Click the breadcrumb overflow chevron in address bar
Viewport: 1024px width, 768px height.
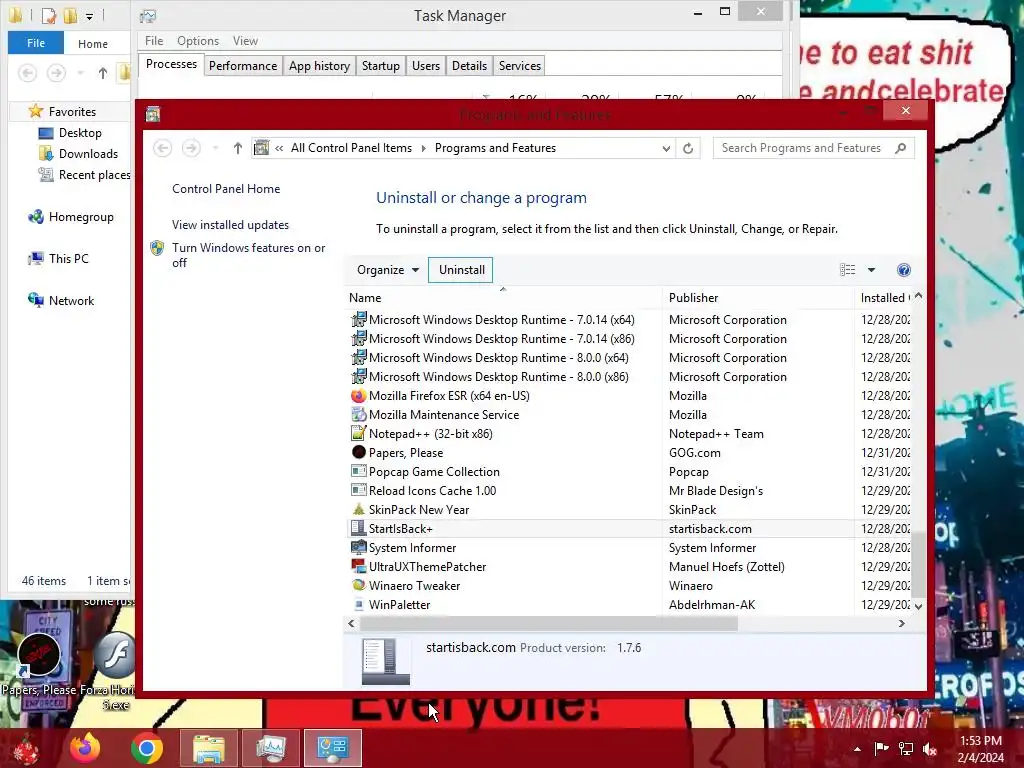tap(279, 148)
